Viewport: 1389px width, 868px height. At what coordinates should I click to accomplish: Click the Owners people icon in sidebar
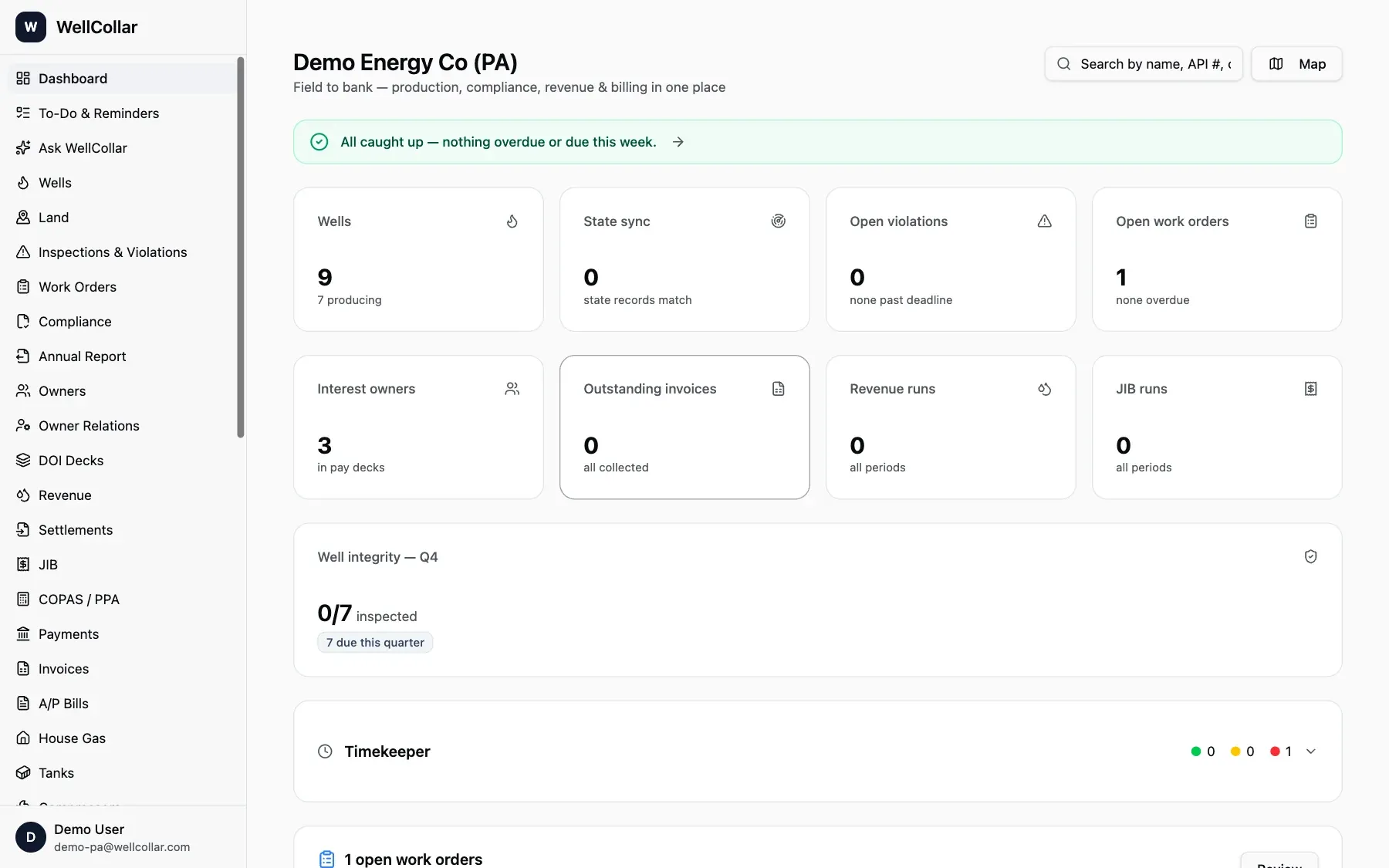pyautogui.click(x=23, y=391)
